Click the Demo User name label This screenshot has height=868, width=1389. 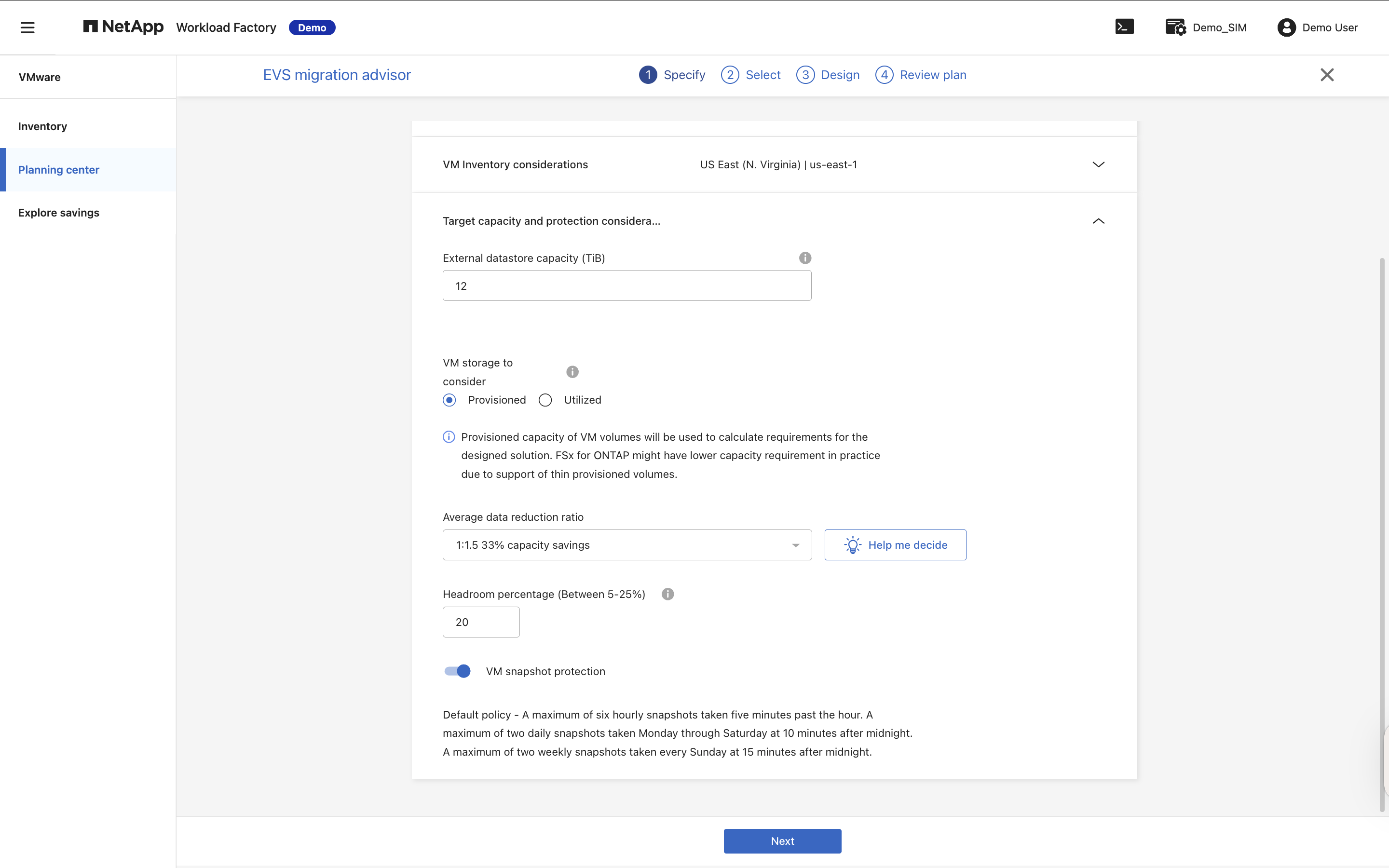pos(1330,27)
